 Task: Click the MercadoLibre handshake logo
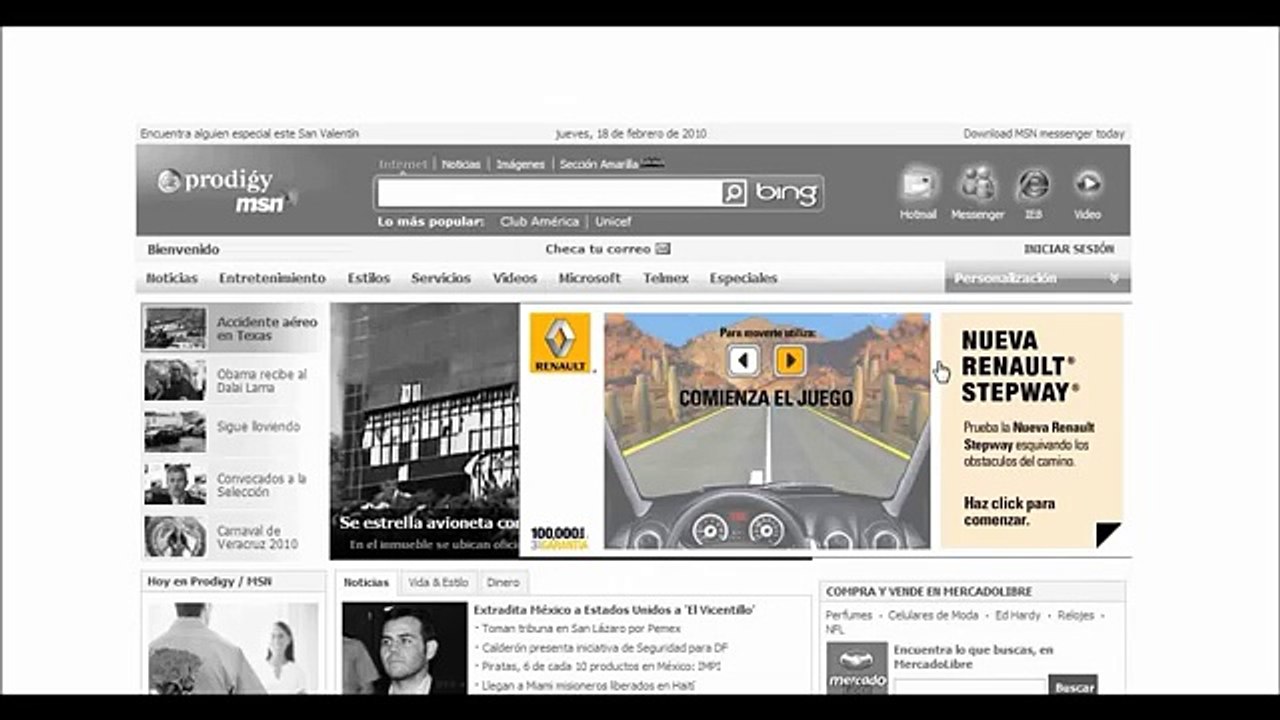pos(857,668)
